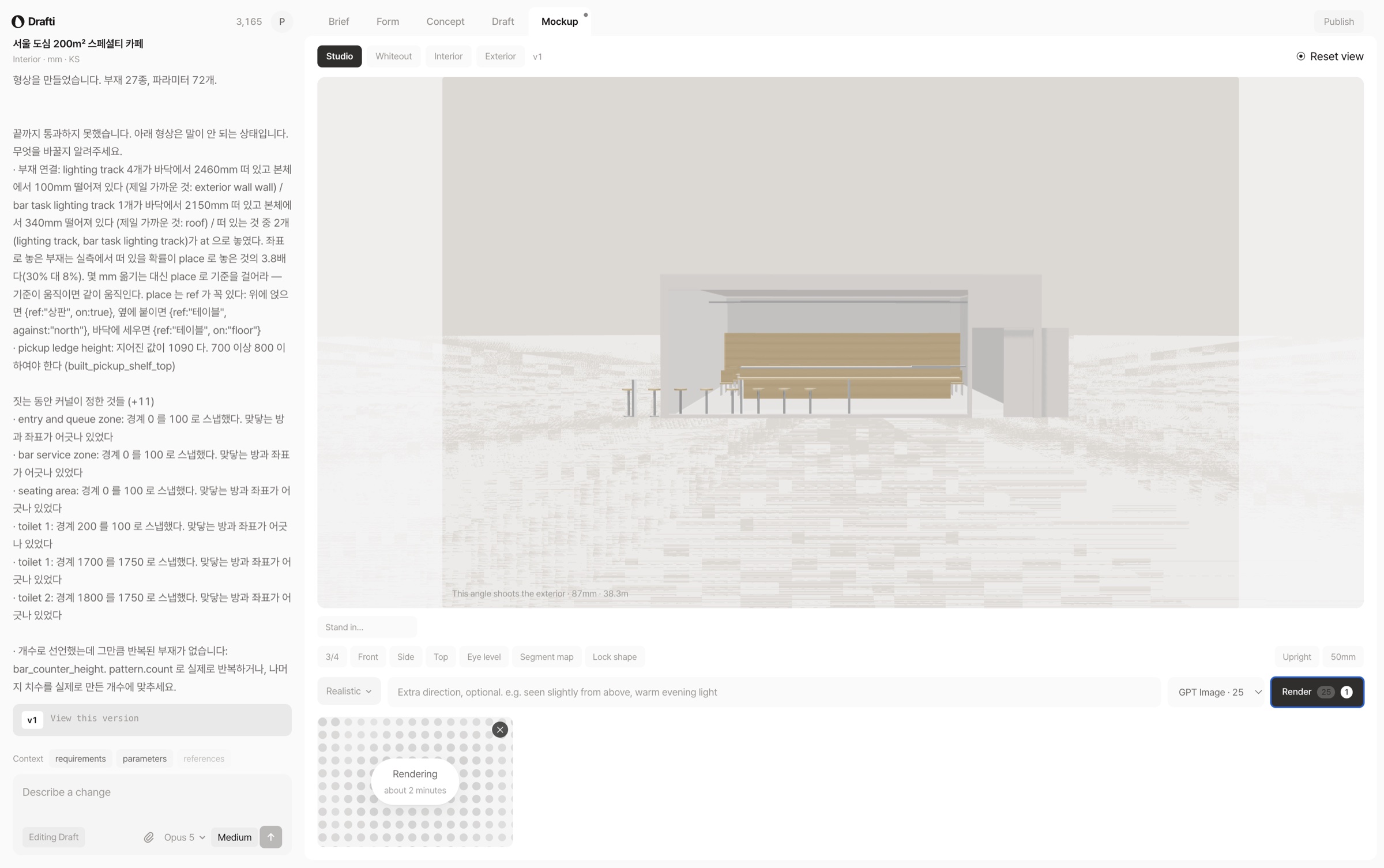1384x868 pixels.
Task: Open the Opus 5 model dropdown
Action: point(185,837)
